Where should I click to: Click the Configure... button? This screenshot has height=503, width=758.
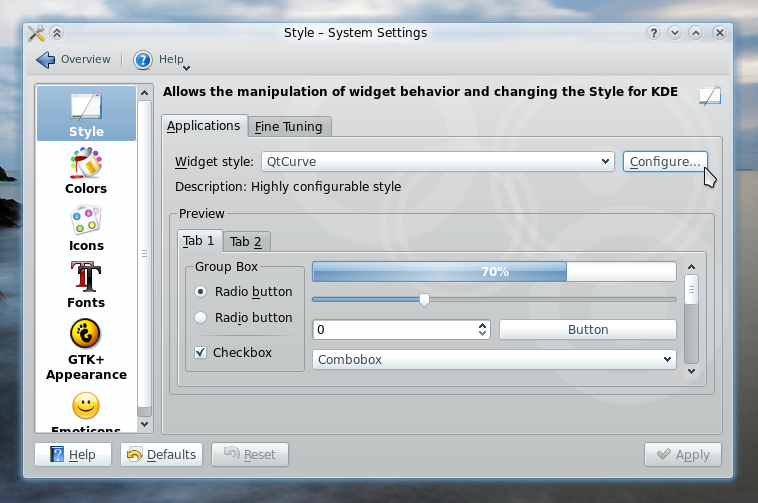(x=665, y=161)
